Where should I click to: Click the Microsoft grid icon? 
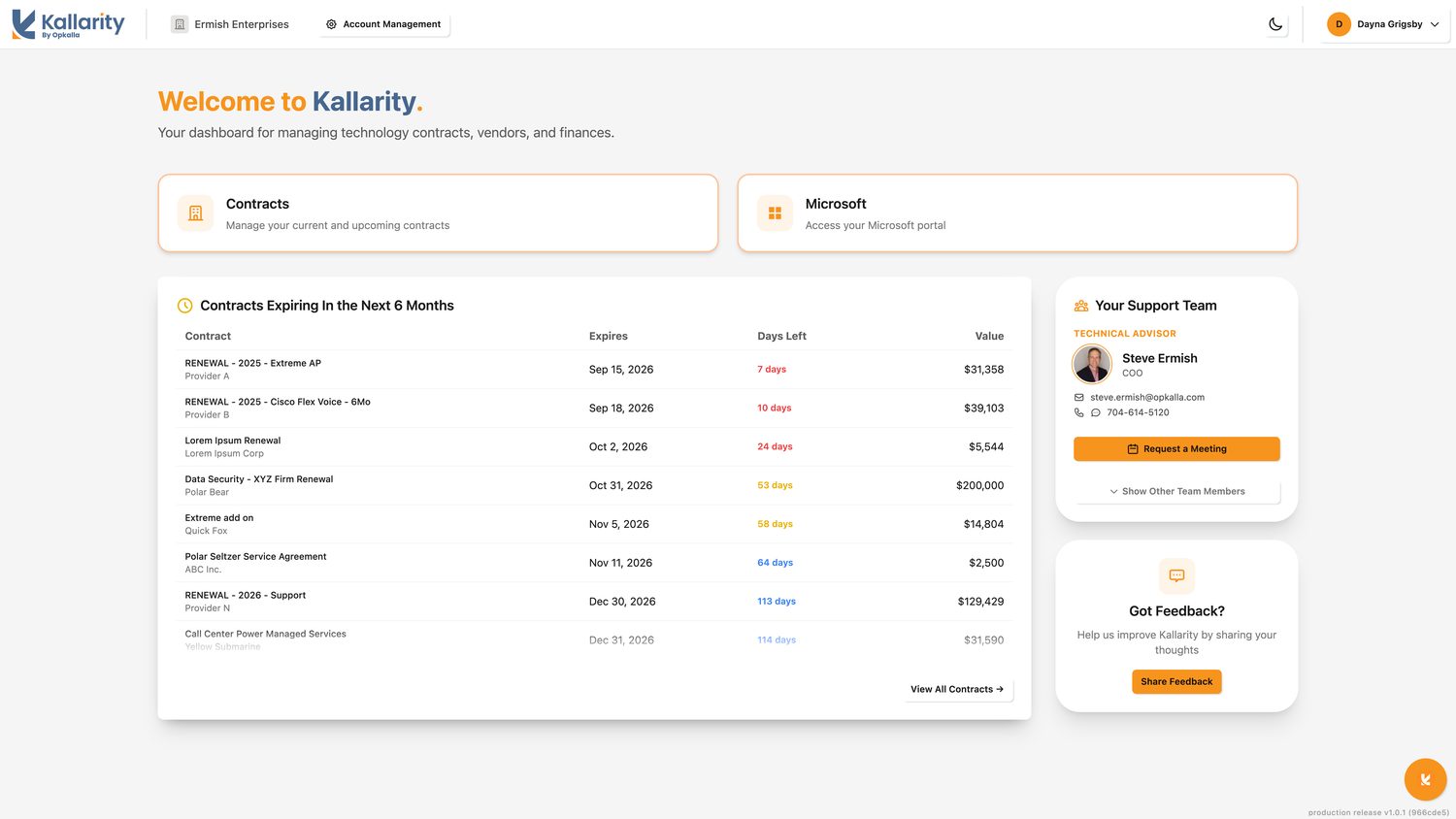pyautogui.click(x=775, y=213)
